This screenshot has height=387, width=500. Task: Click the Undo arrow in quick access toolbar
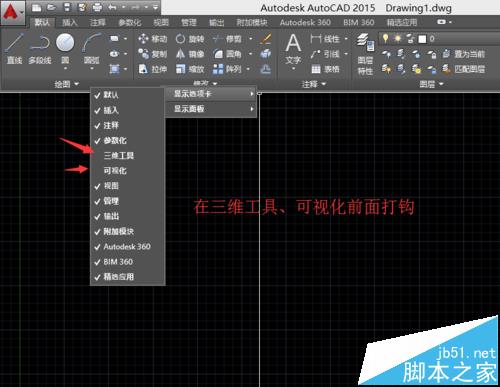(112, 7)
